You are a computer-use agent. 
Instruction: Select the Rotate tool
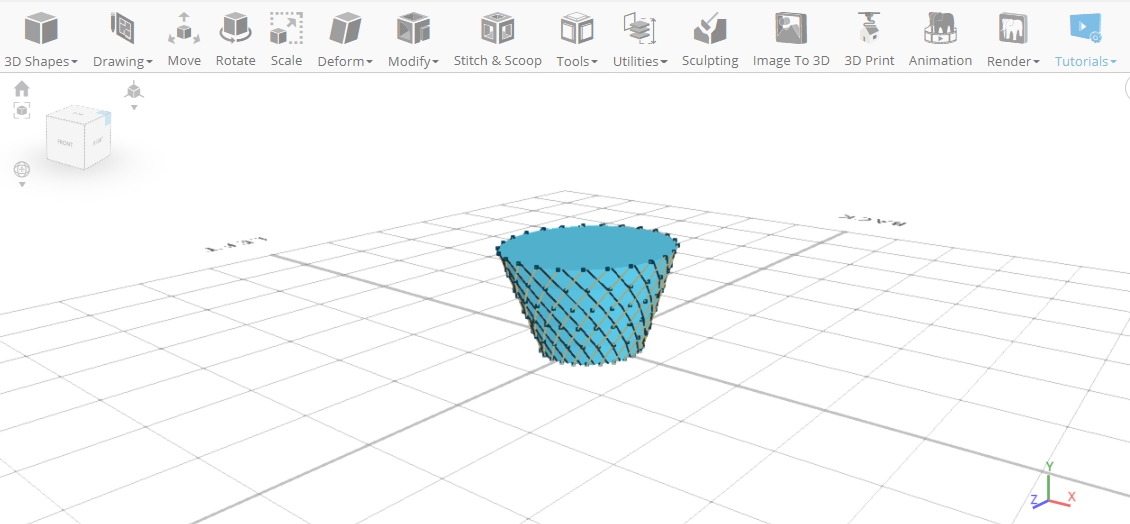click(236, 40)
